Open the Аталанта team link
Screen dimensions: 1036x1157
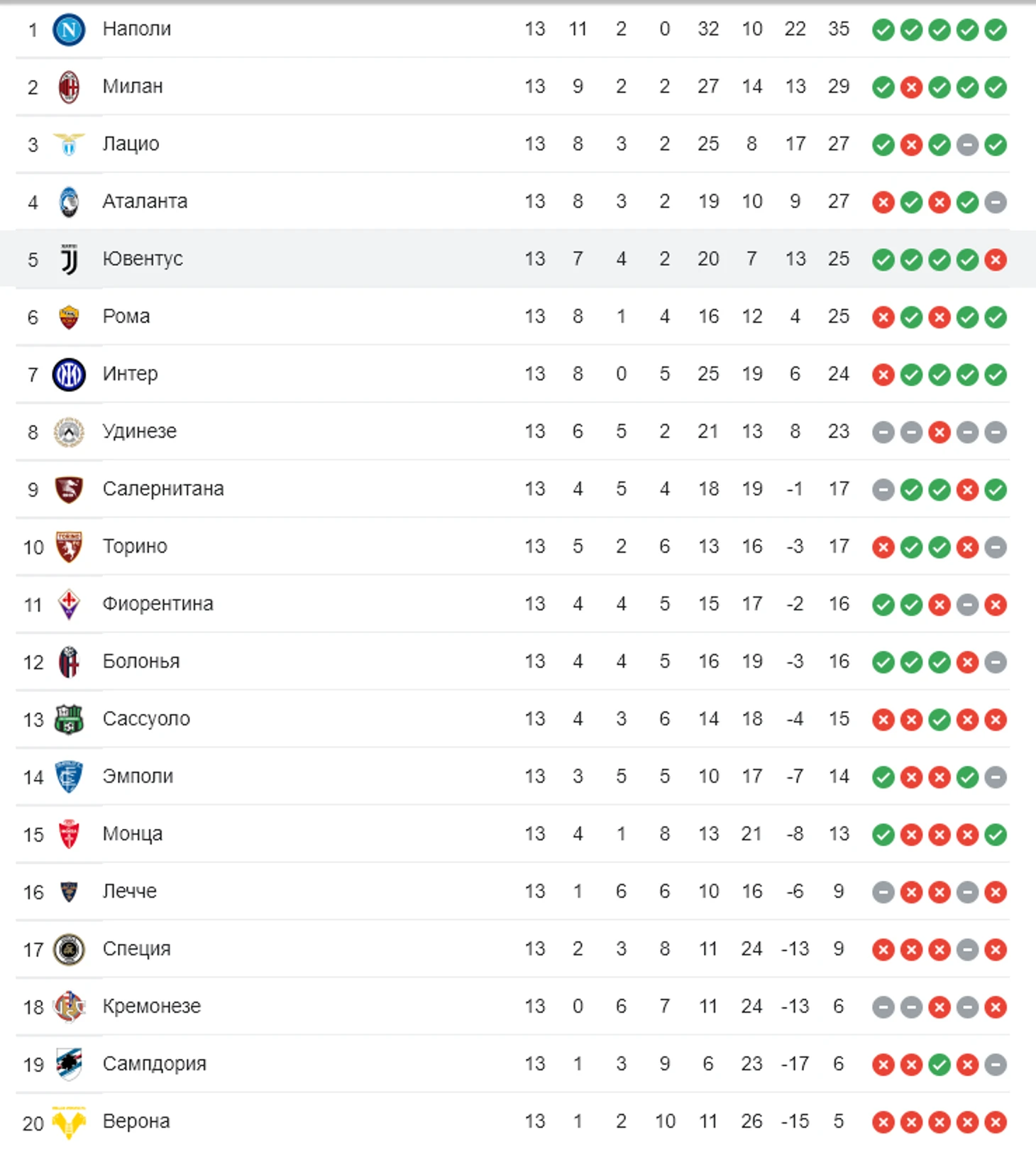tap(145, 202)
